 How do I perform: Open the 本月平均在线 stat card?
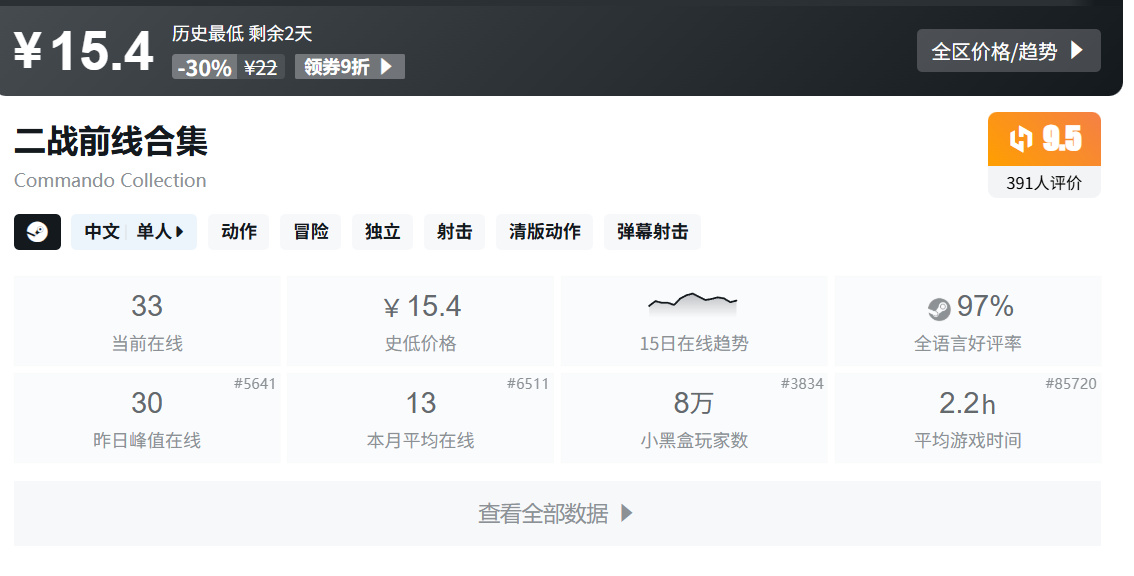(x=420, y=418)
